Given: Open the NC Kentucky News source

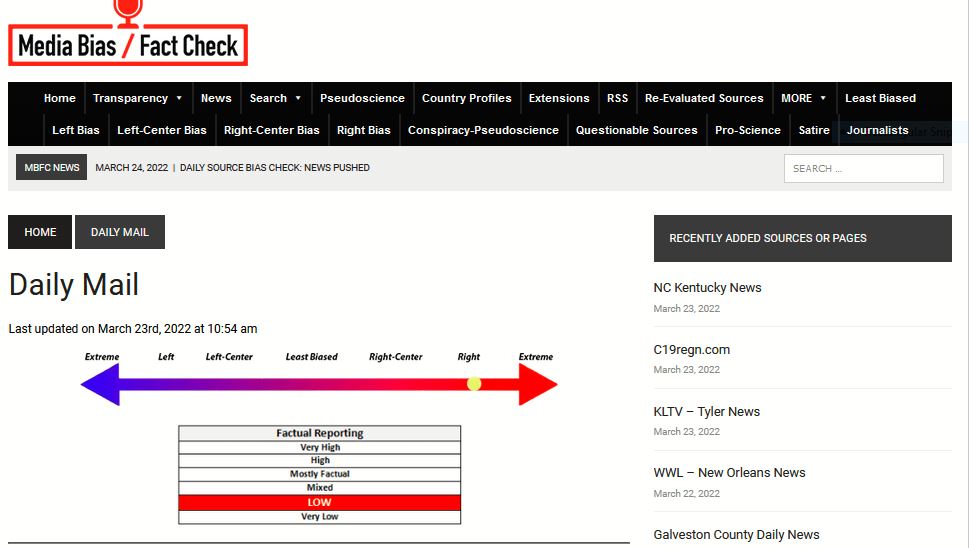Looking at the screenshot, I should [x=707, y=288].
